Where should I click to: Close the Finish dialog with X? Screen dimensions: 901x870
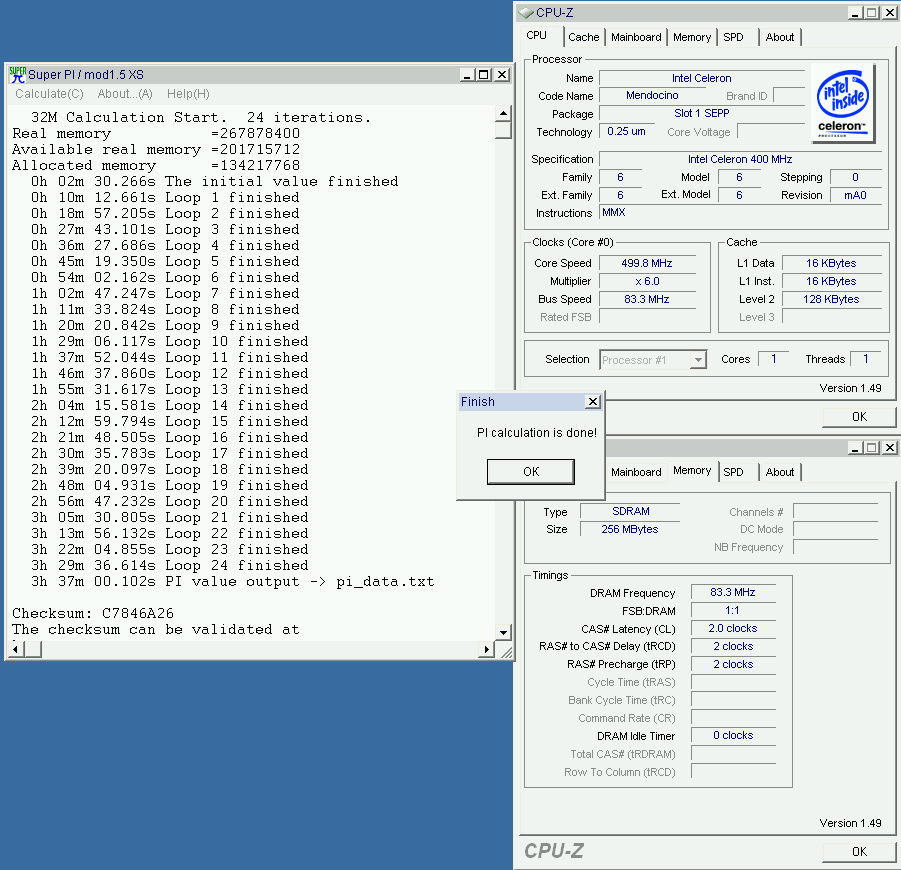(x=593, y=402)
